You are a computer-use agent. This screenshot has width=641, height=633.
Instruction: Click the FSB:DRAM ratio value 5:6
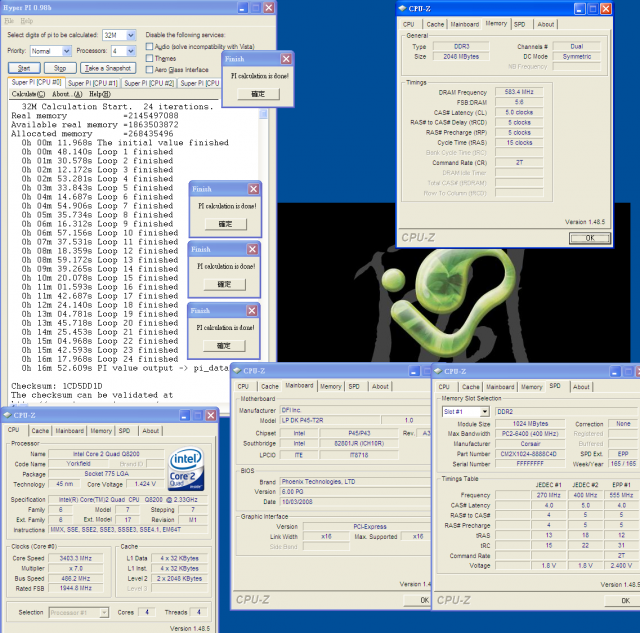point(519,102)
